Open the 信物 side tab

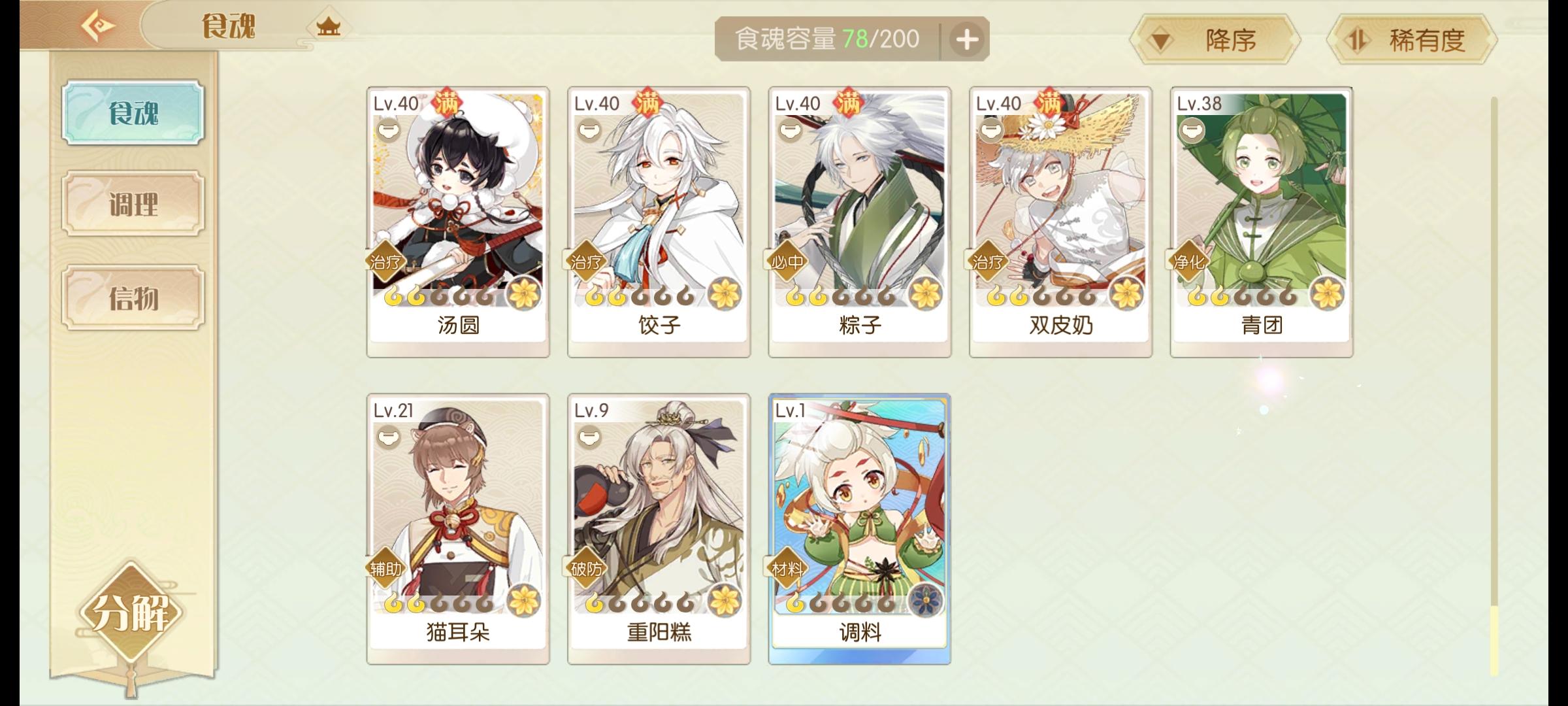click(x=133, y=298)
